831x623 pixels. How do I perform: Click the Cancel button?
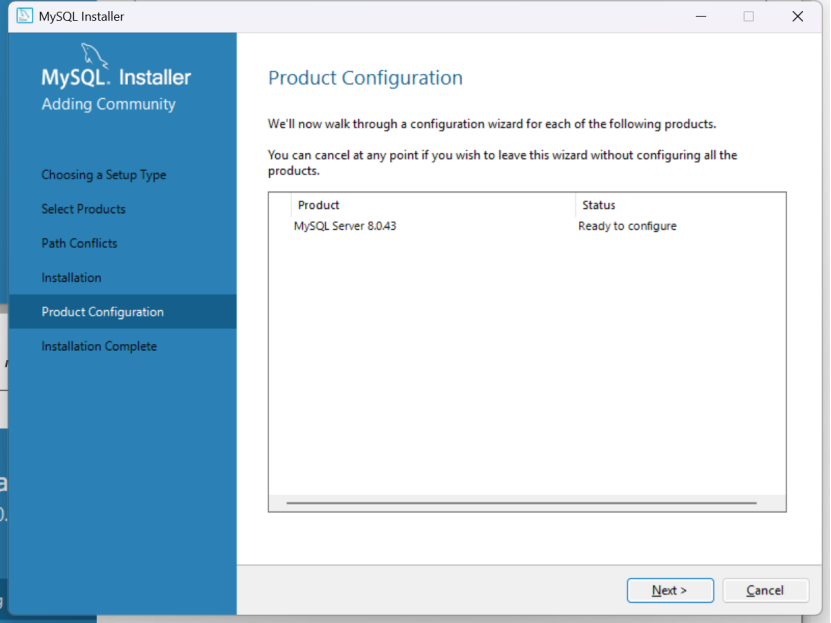tap(765, 590)
